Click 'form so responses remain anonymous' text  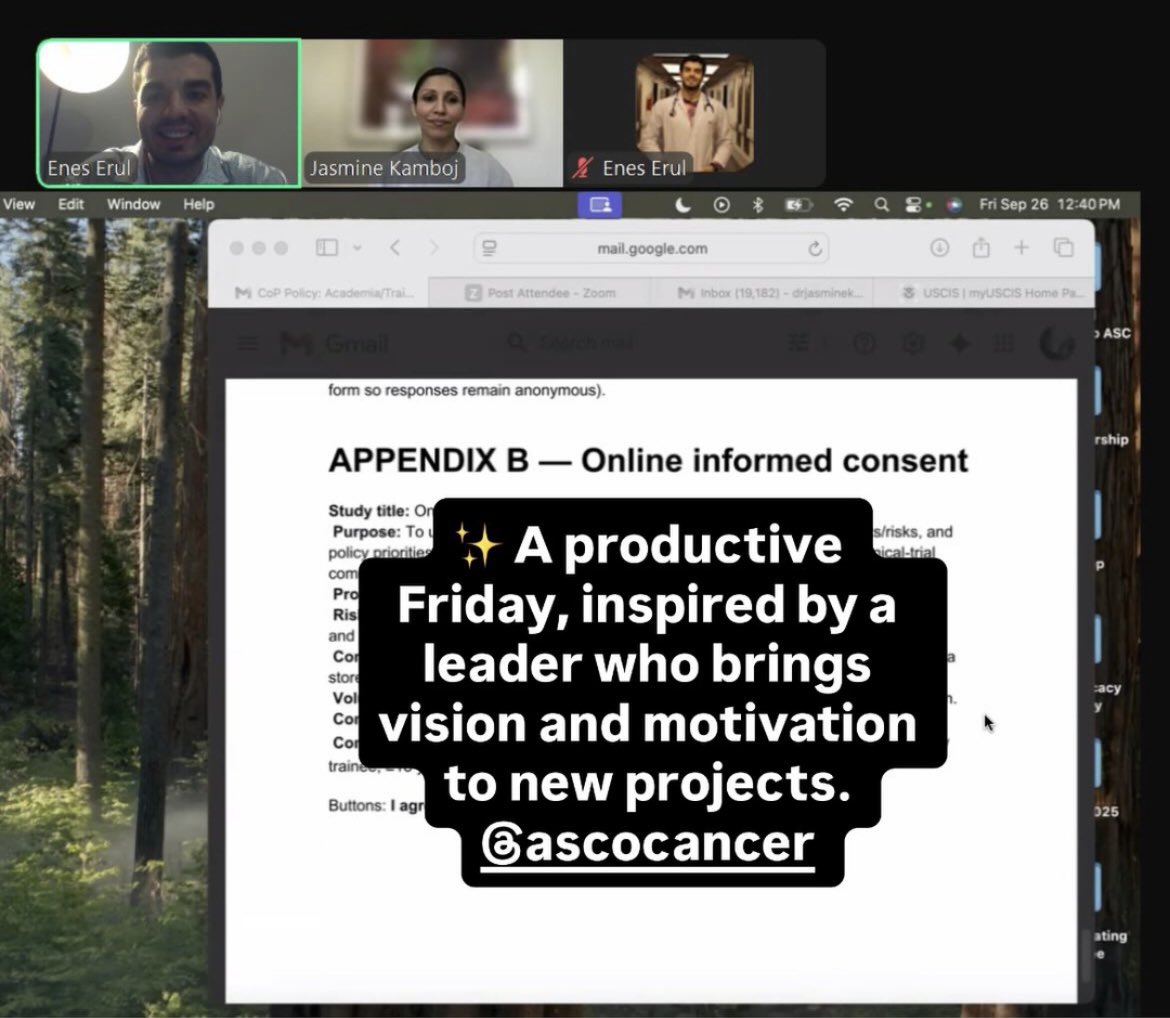pos(466,390)
